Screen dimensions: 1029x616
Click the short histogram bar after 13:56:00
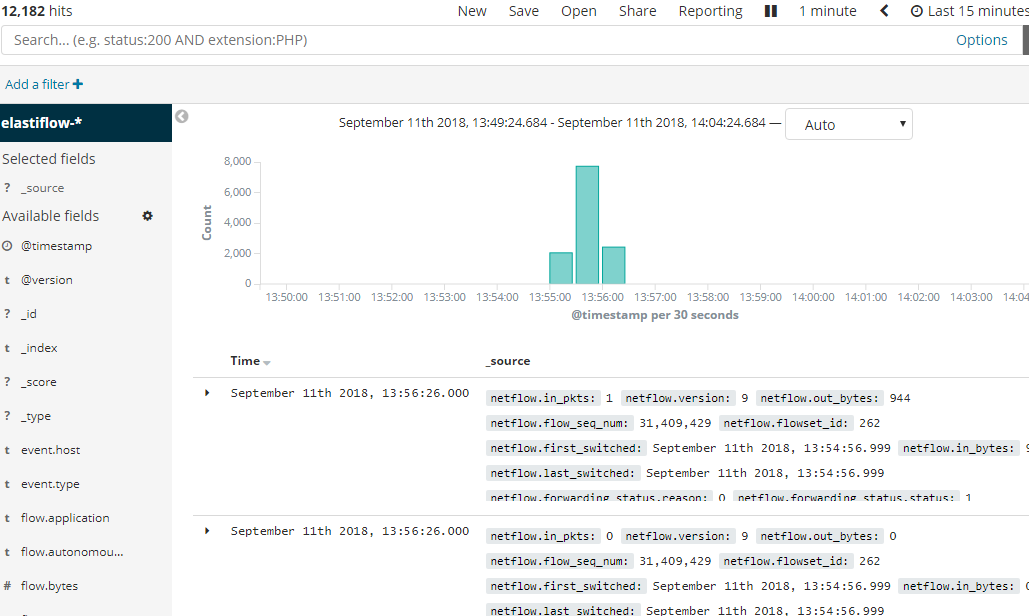[614, 266]
